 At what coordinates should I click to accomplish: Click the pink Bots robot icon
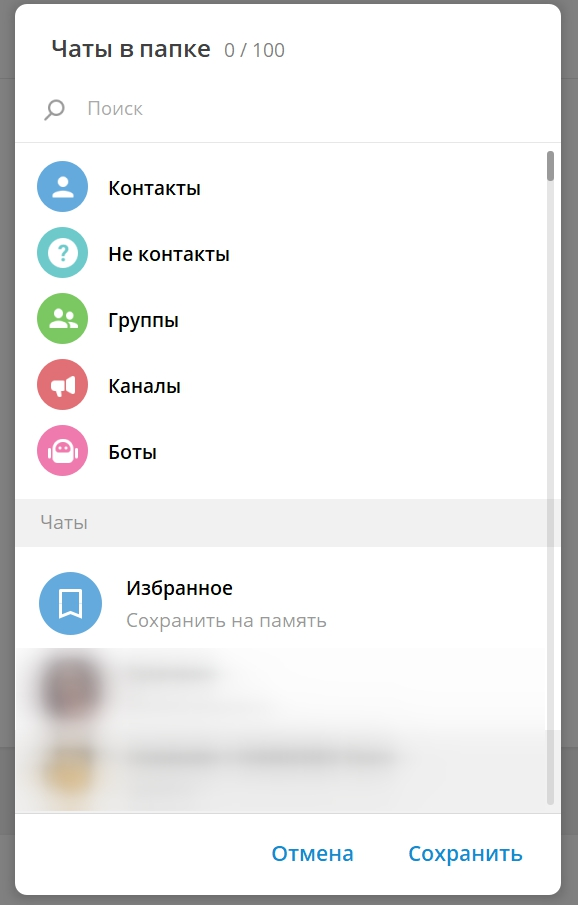coord(62,451)
